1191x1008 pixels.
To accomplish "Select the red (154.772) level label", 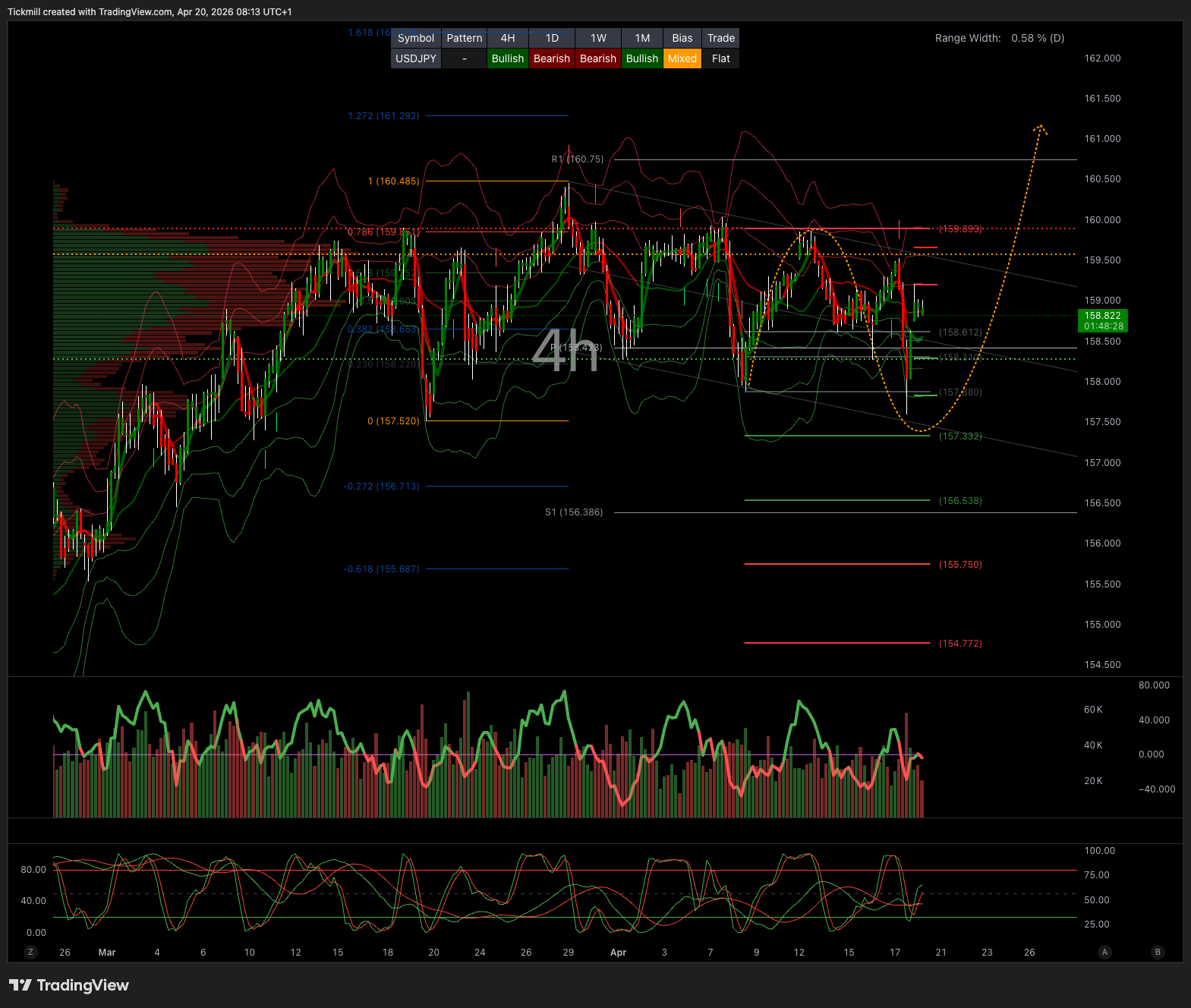I will click(x=960, y=644).
